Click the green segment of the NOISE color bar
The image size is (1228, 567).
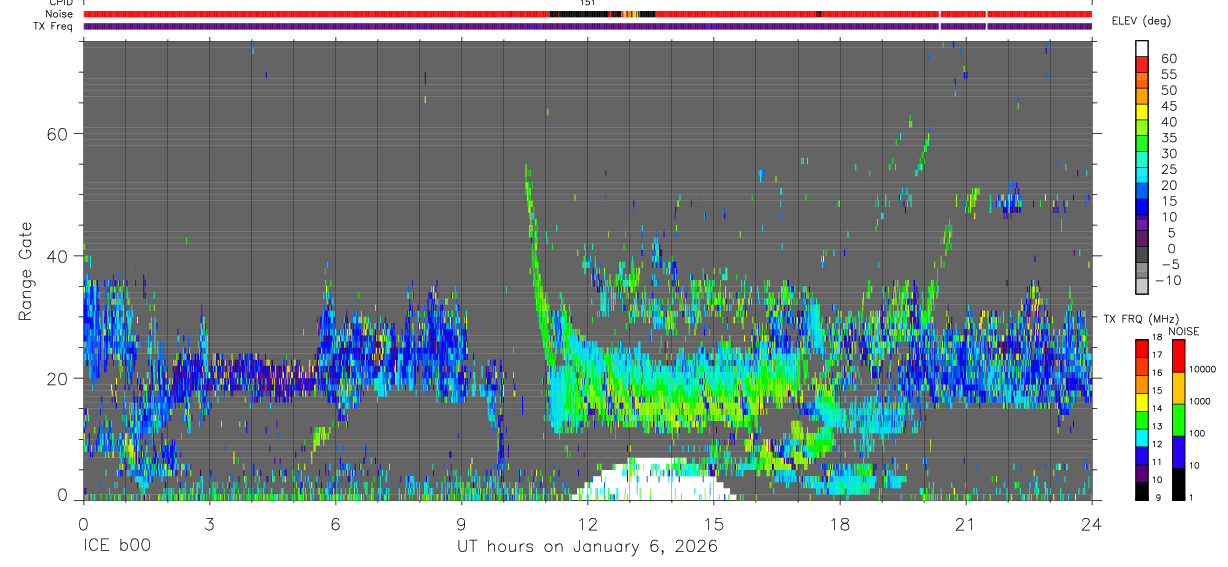point(1177,420)
